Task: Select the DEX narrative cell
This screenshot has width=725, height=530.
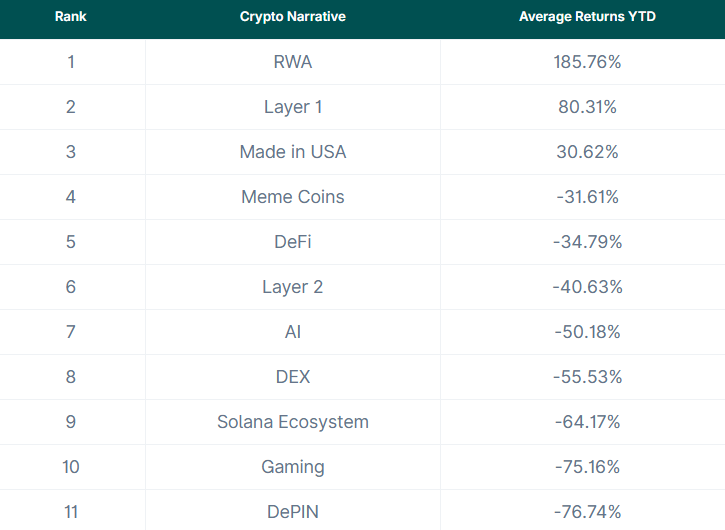Action: tap(293, 377)
